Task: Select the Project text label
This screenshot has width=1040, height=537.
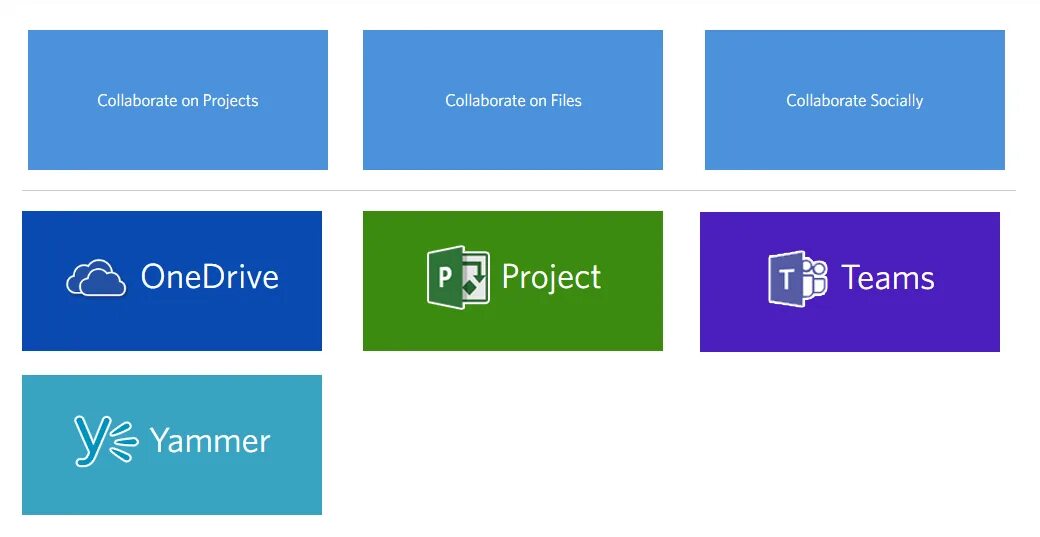Action: (x=551, y=278)
